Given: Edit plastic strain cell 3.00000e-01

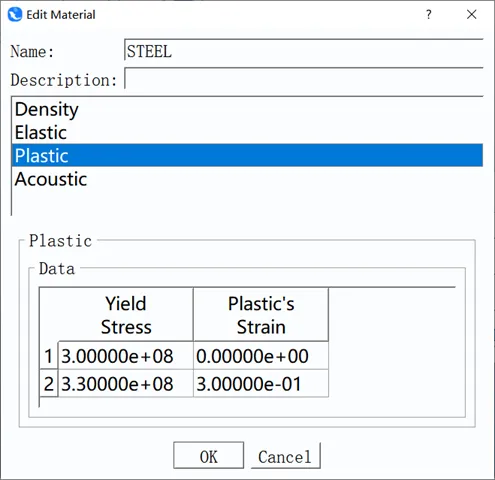Looking at the screenshot, I should tap(261, 384).
